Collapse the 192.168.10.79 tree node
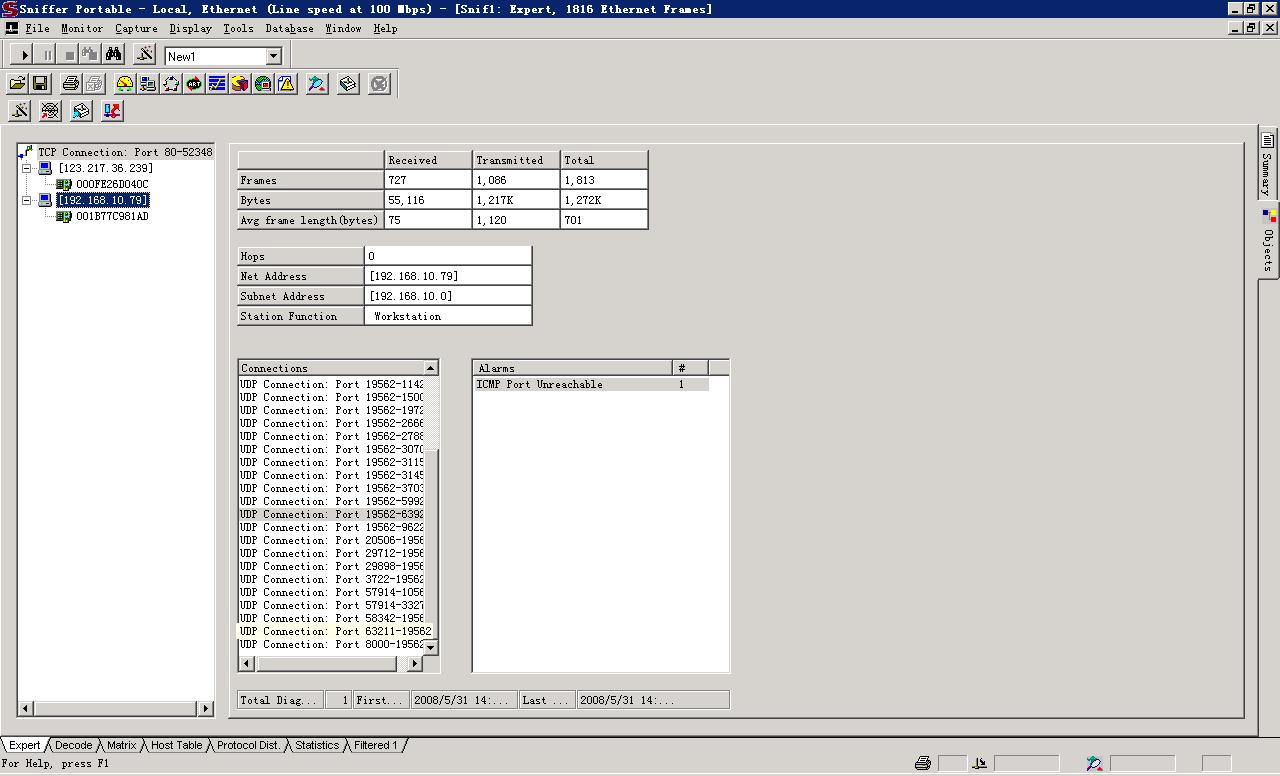 [x=27, y=200]
